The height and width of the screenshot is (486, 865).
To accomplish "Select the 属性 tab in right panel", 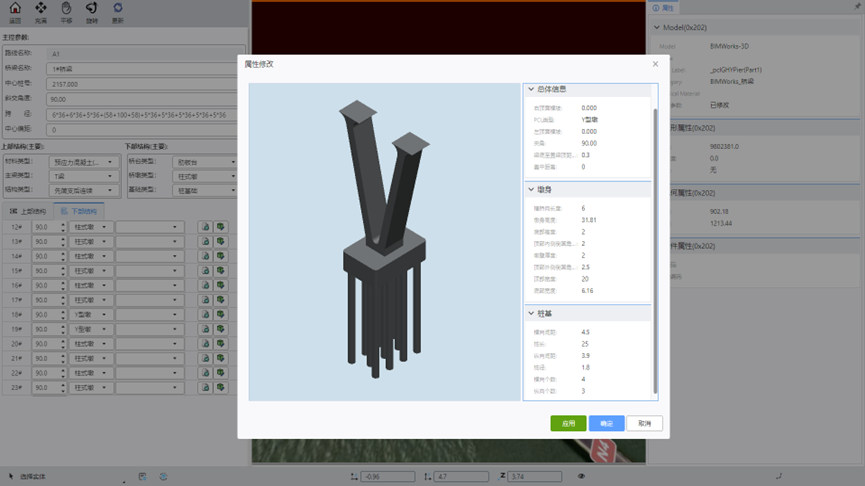I will point(663,8).
